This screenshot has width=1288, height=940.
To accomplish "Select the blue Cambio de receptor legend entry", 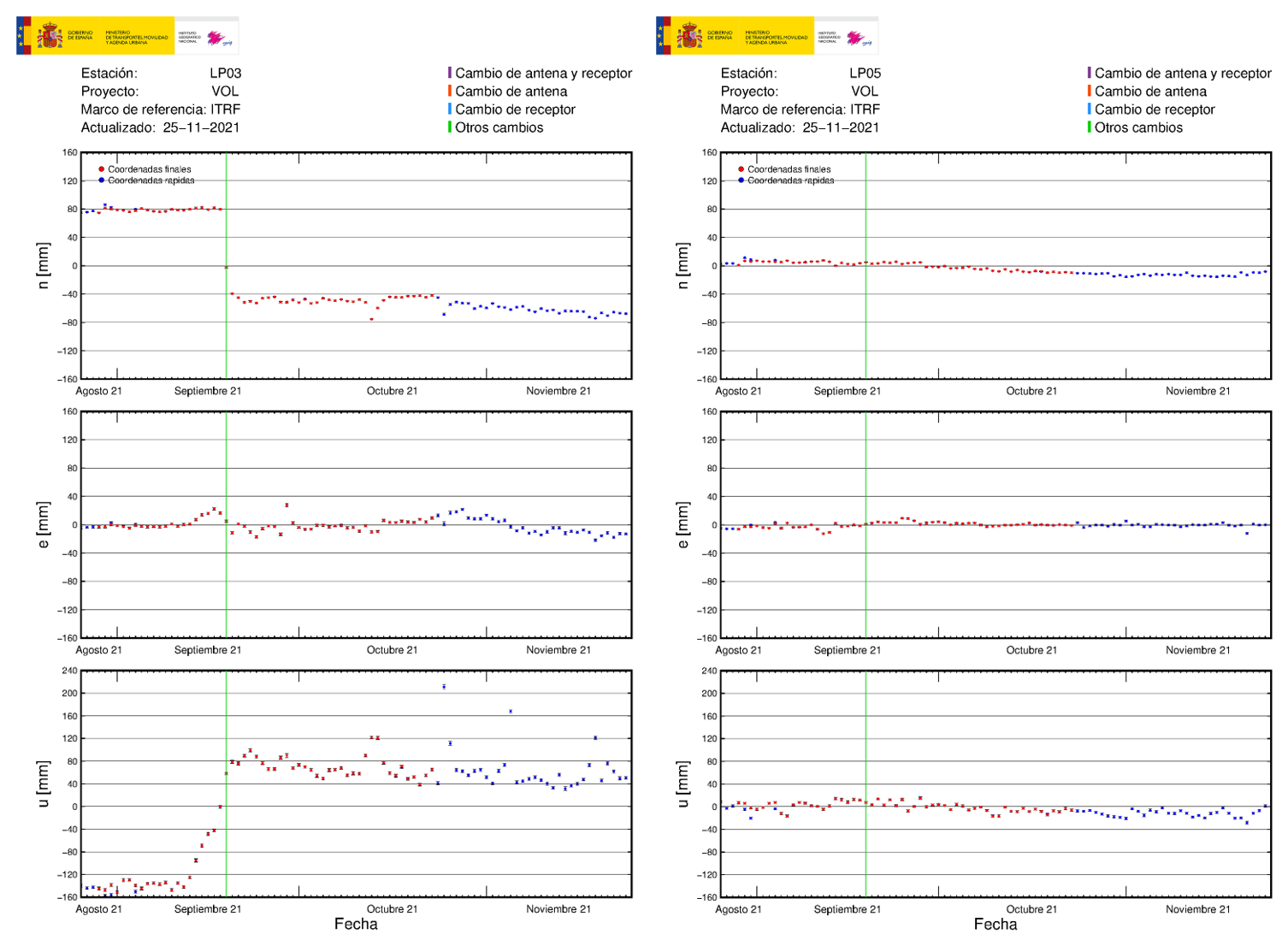I will [x=452, y=109].
